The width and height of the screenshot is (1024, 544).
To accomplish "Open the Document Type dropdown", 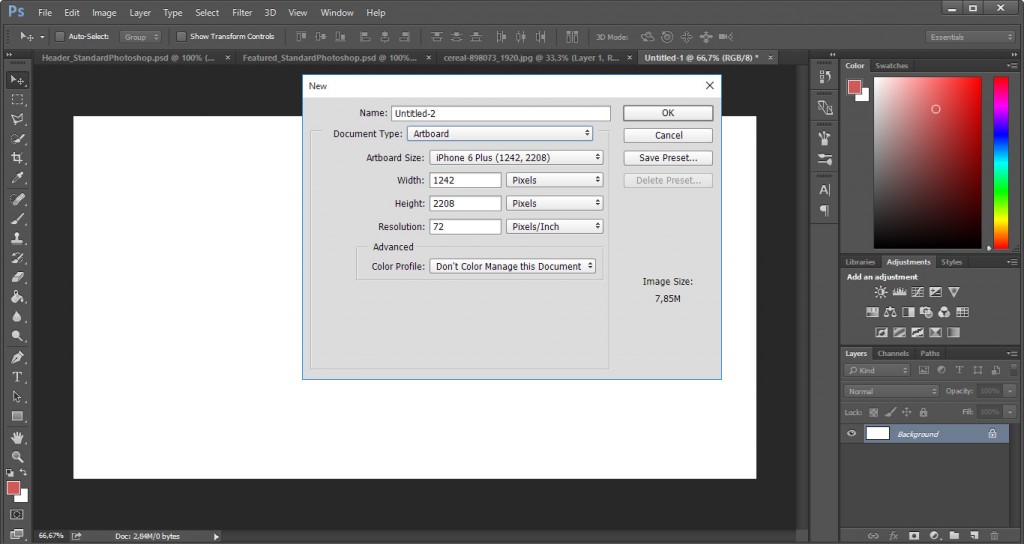I will tap(500, 133).
